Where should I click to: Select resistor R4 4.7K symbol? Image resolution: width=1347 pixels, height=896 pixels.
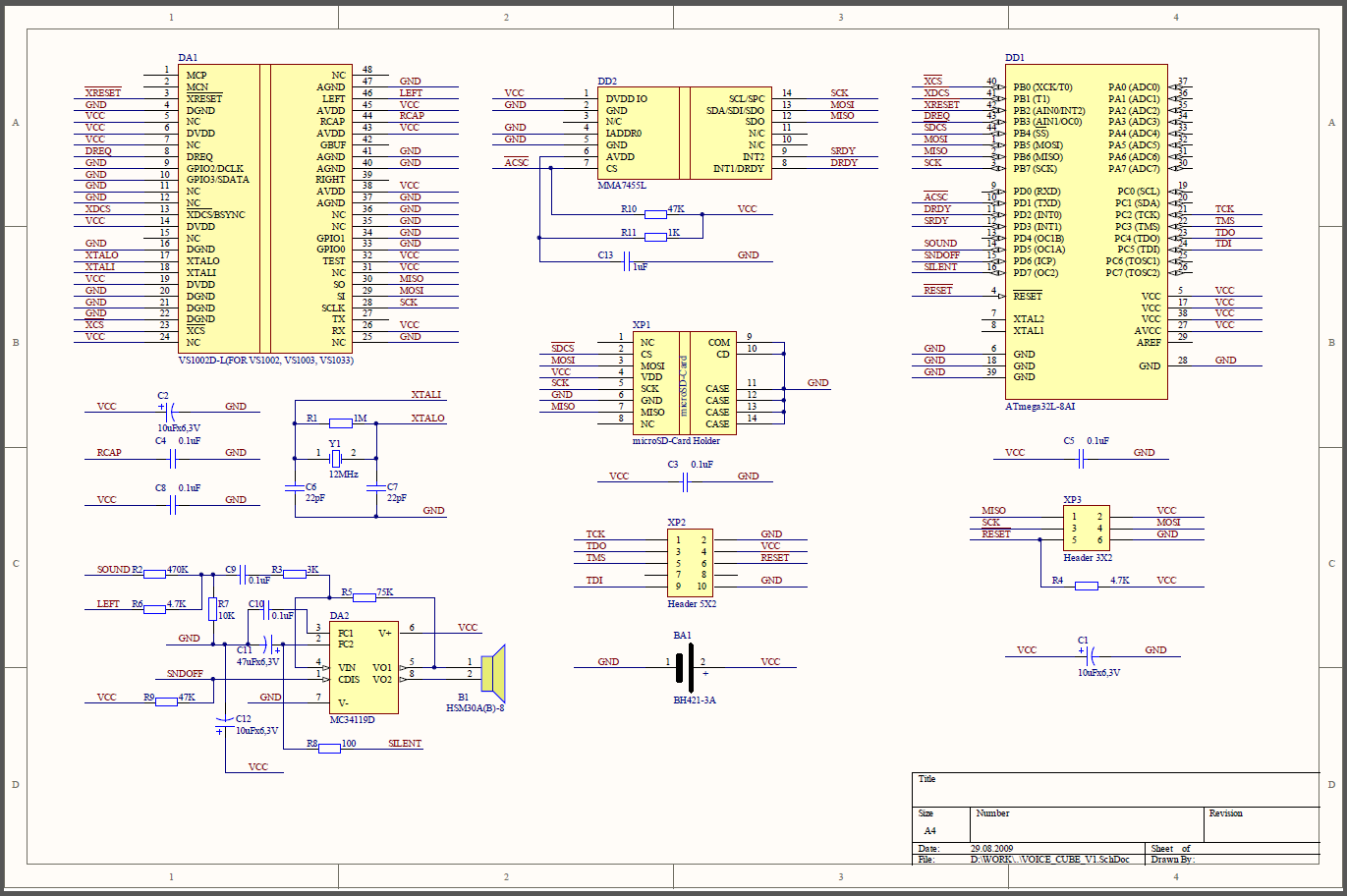[x=1086, y=585]
